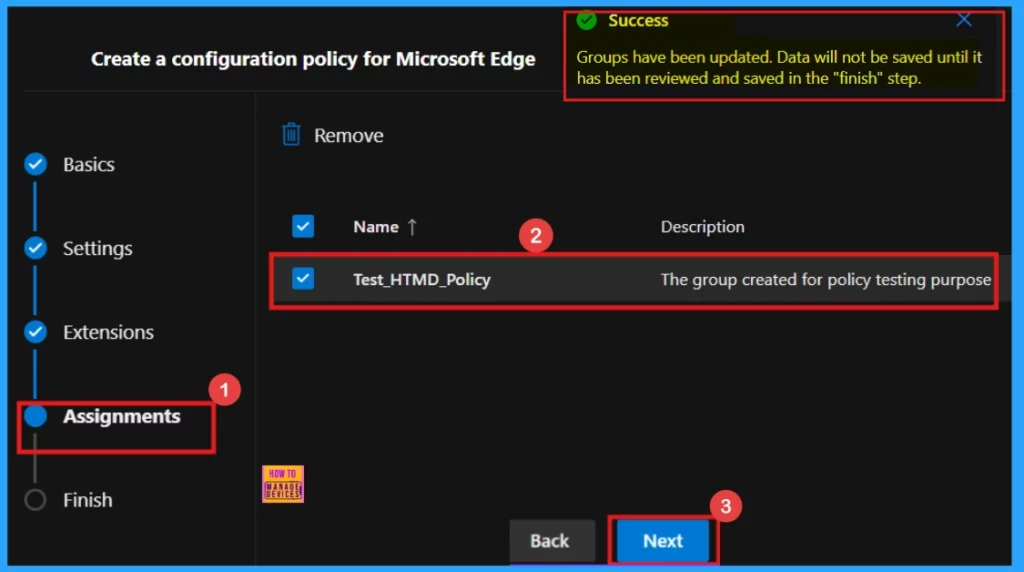Go to the Extensions step
This screenshot has width=1024, height=572.
coord(108,332)
